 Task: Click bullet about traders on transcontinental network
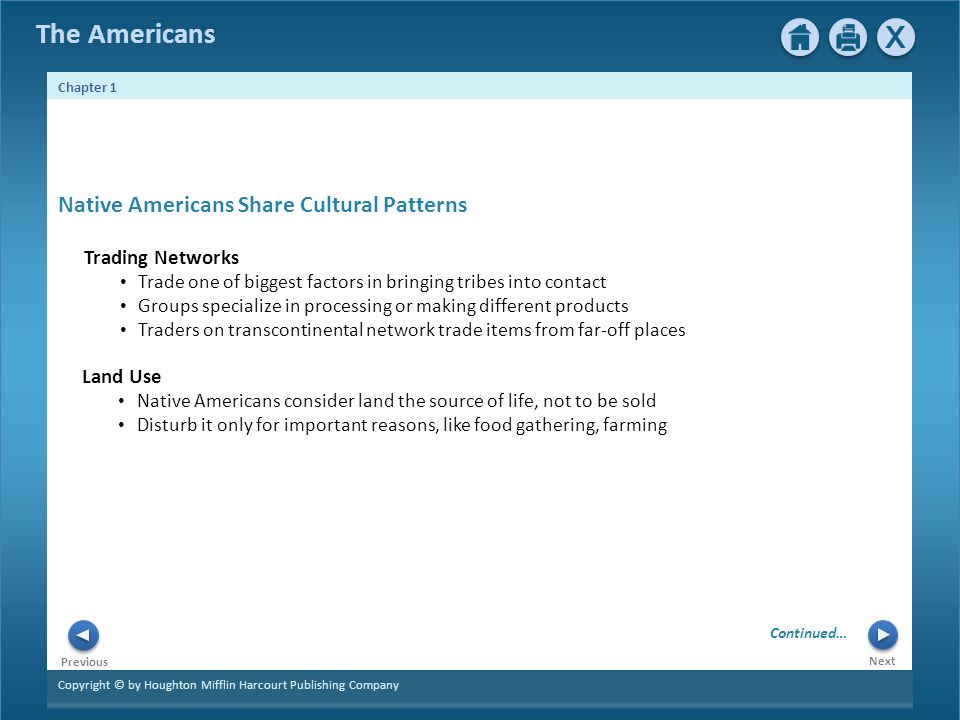pos(411,329)
